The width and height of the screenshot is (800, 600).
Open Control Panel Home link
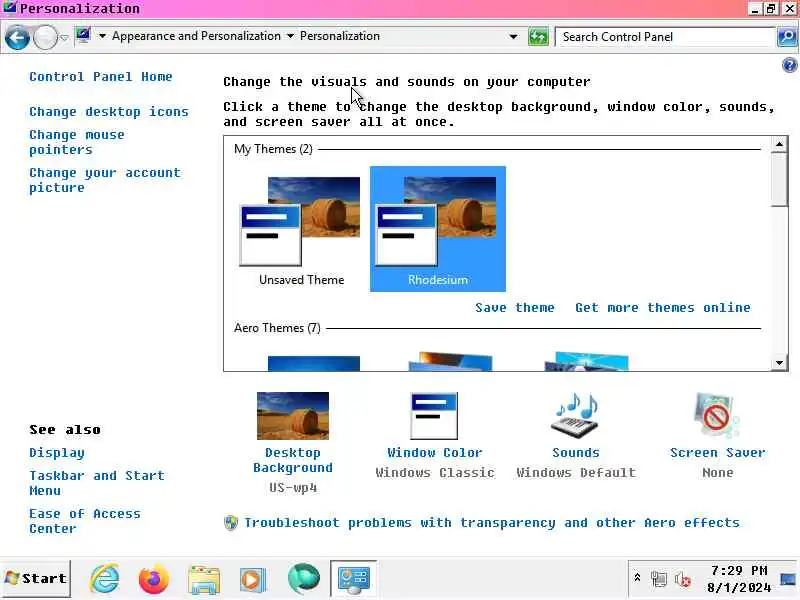(101, 77)
